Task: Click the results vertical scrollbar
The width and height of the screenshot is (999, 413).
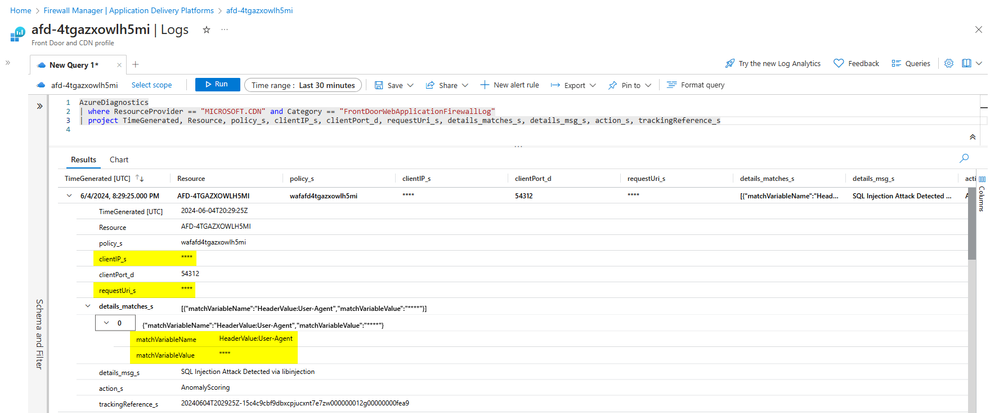Action: click(x=972, y=224)
